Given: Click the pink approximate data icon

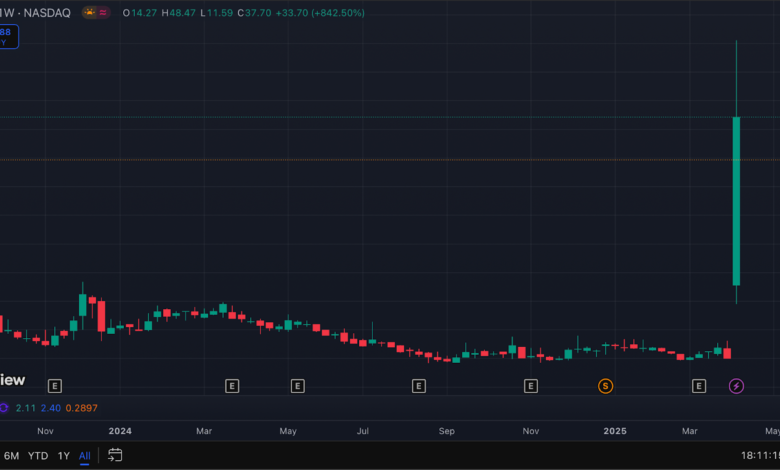Looking at the screenshot, I should pyautogui.click(x=104, y=13).
